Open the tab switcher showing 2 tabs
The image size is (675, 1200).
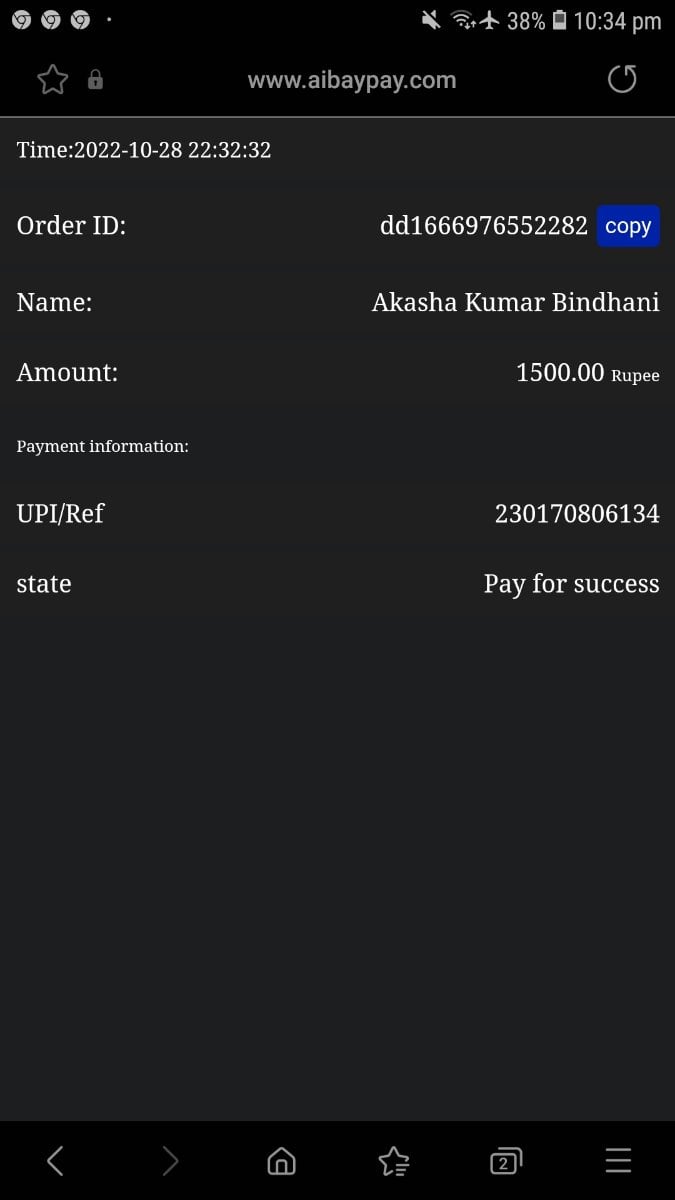coord(505,1160)
